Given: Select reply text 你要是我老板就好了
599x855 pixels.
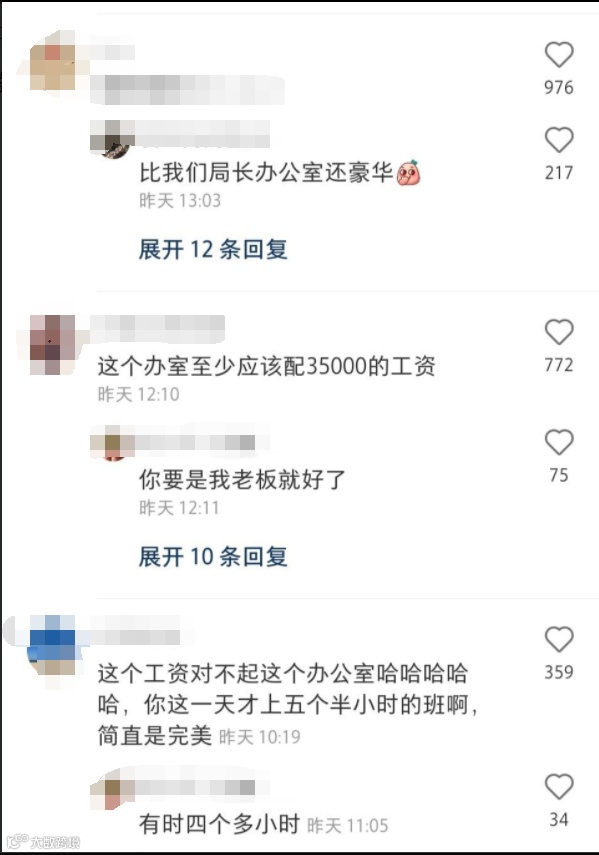Looking at the screenshot, I should pos(242,480).
